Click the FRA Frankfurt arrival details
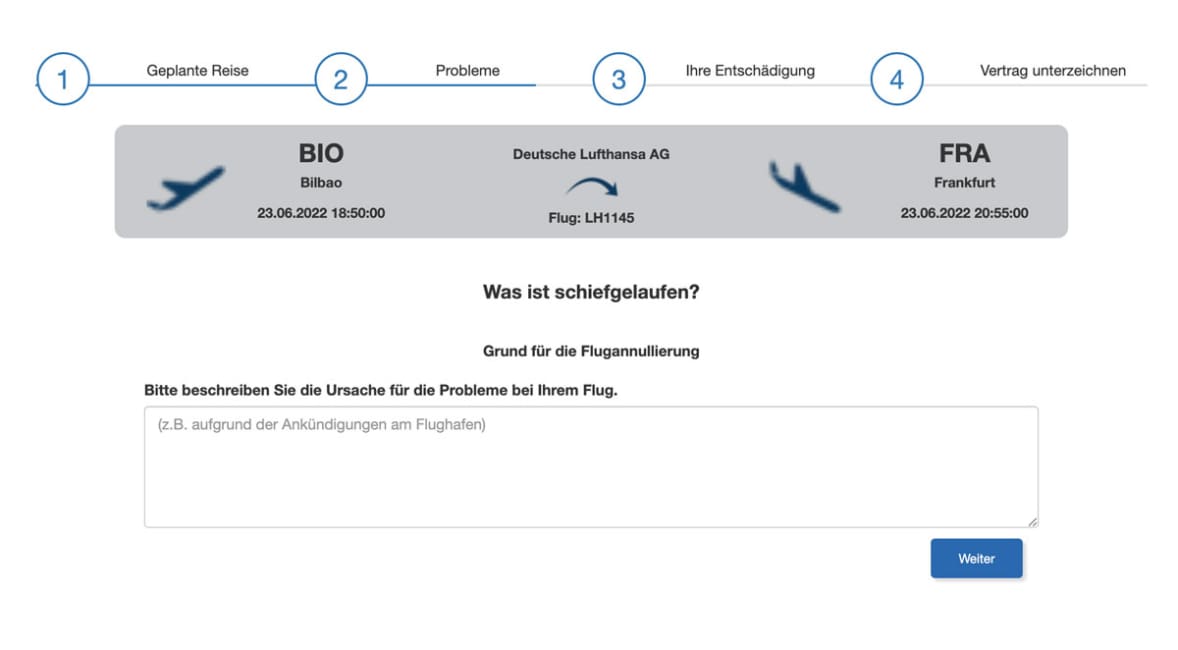 click(x=964, y=180)
